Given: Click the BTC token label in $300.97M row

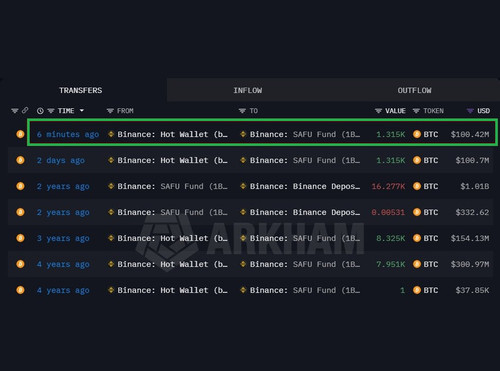Looking at the screenshot, I should [431, 264].
